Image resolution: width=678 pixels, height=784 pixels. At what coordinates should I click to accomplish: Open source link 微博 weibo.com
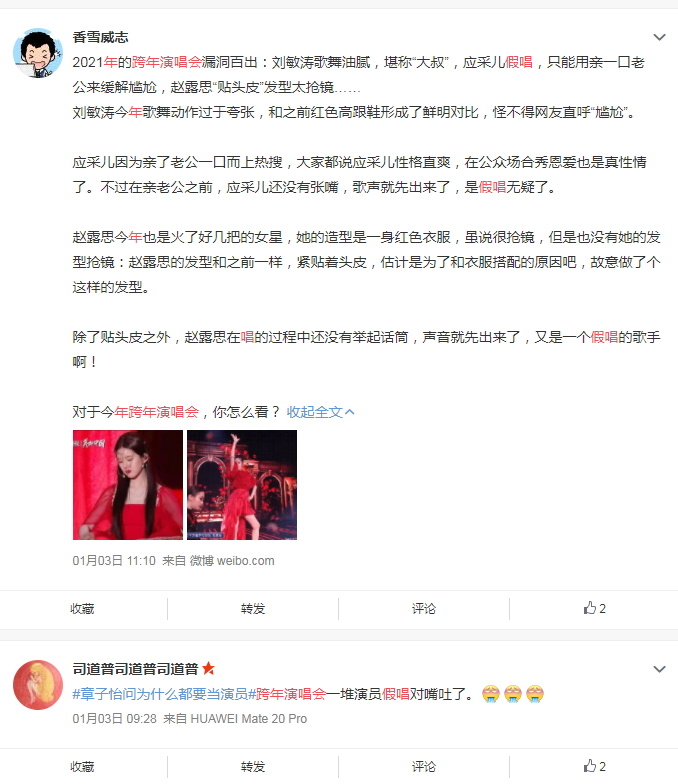(232, 560)
